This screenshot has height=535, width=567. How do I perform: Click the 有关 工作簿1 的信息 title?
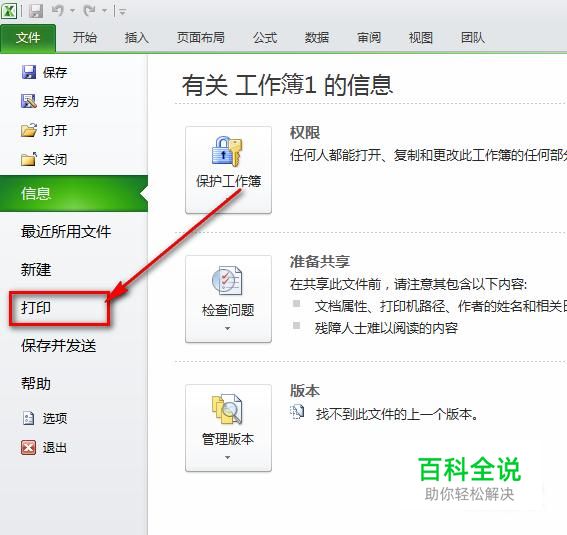point(287,85)
